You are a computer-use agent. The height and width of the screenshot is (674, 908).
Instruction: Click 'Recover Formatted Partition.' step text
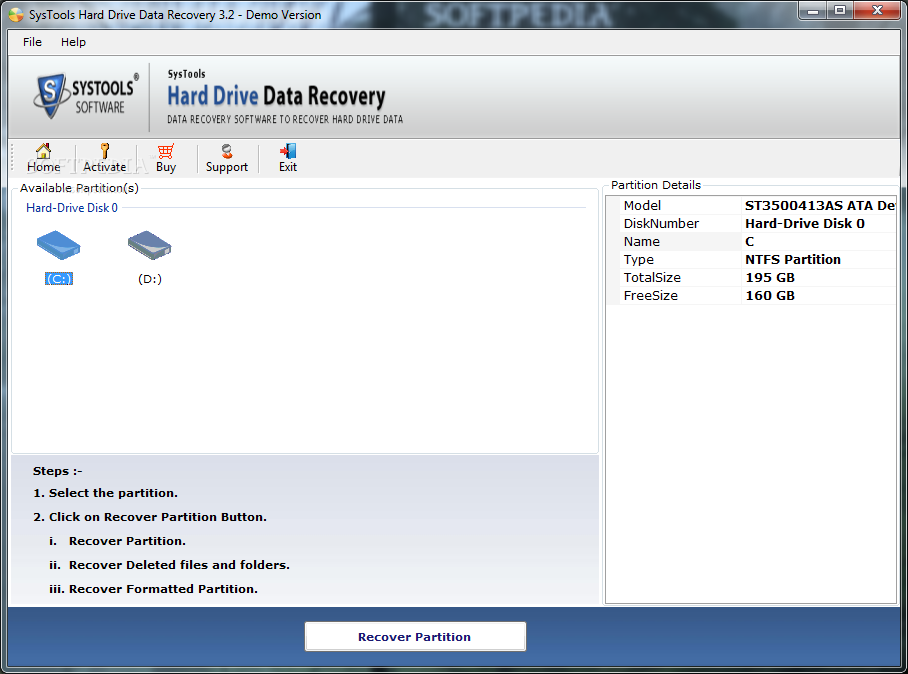[163, 588]
